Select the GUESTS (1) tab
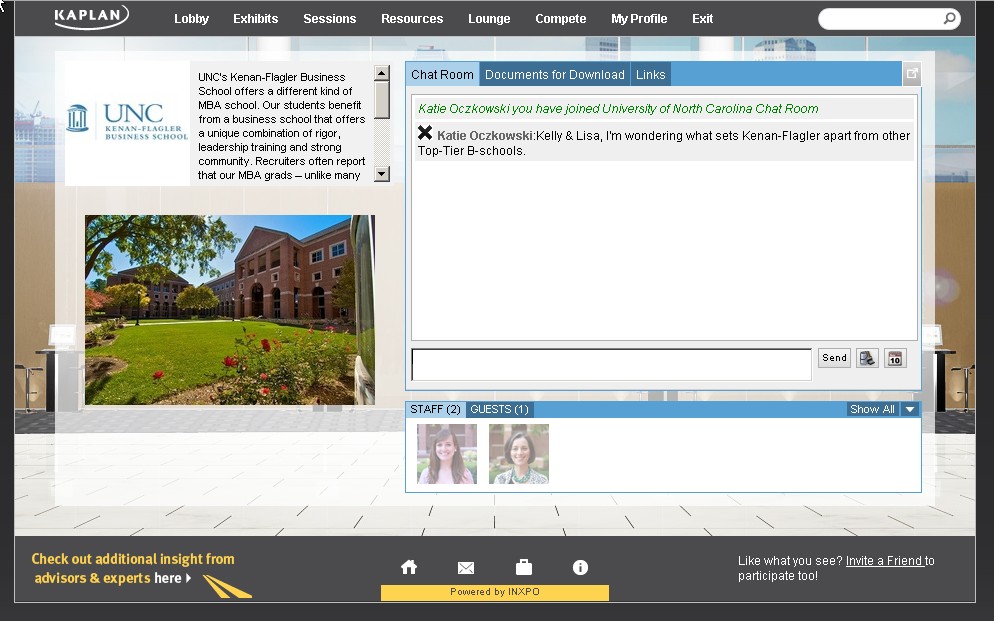 pyautogui.click(x=499, y=409)
